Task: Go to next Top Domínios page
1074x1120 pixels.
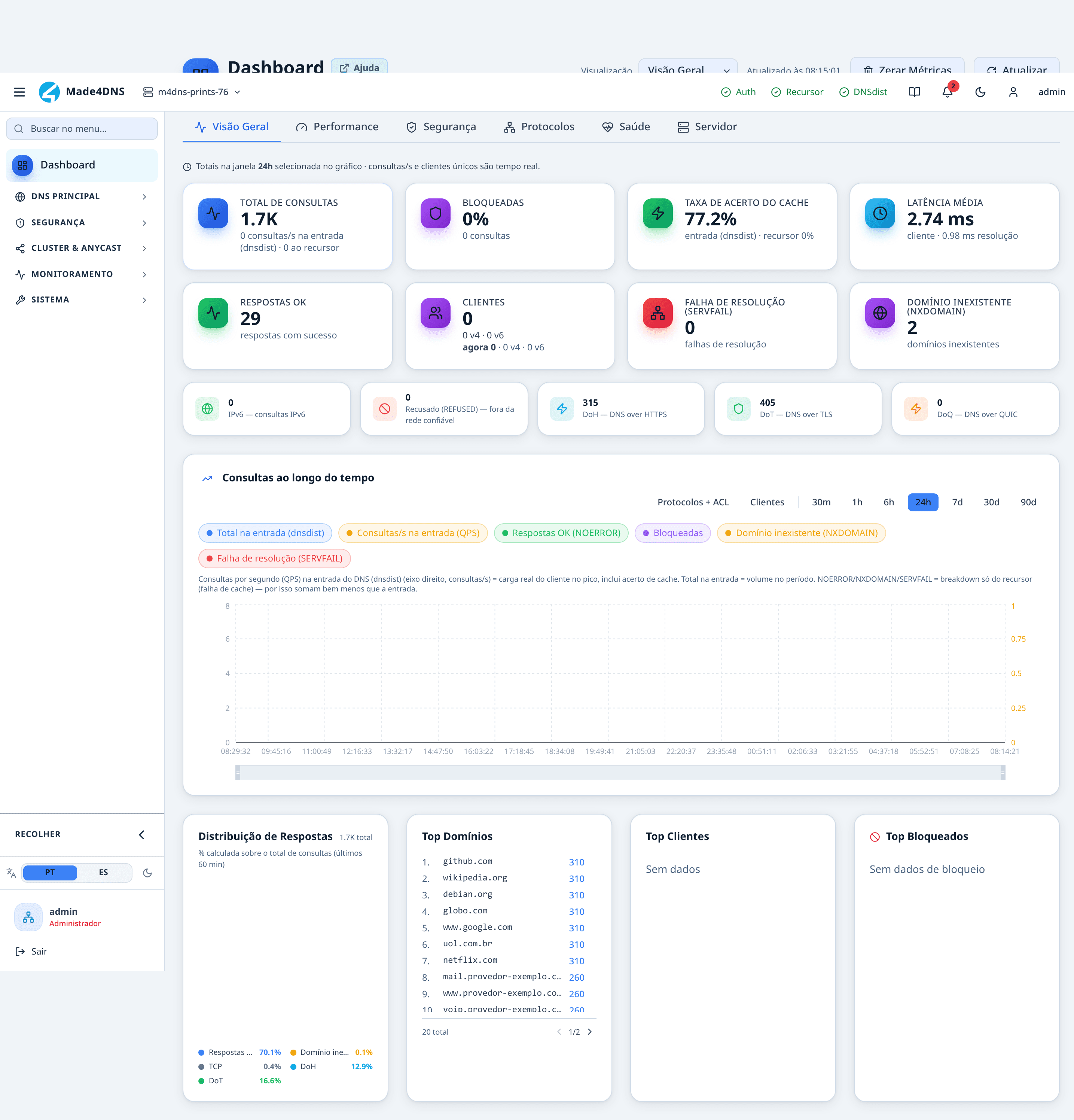Action: coord(590,1032)
